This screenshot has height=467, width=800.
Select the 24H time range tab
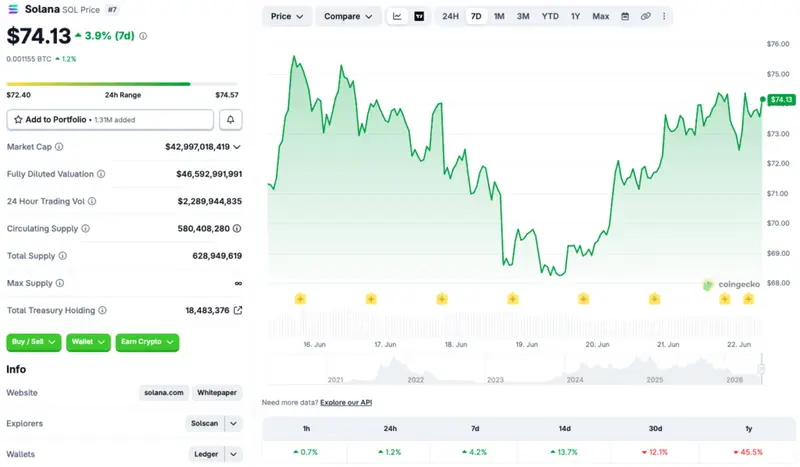450,16
